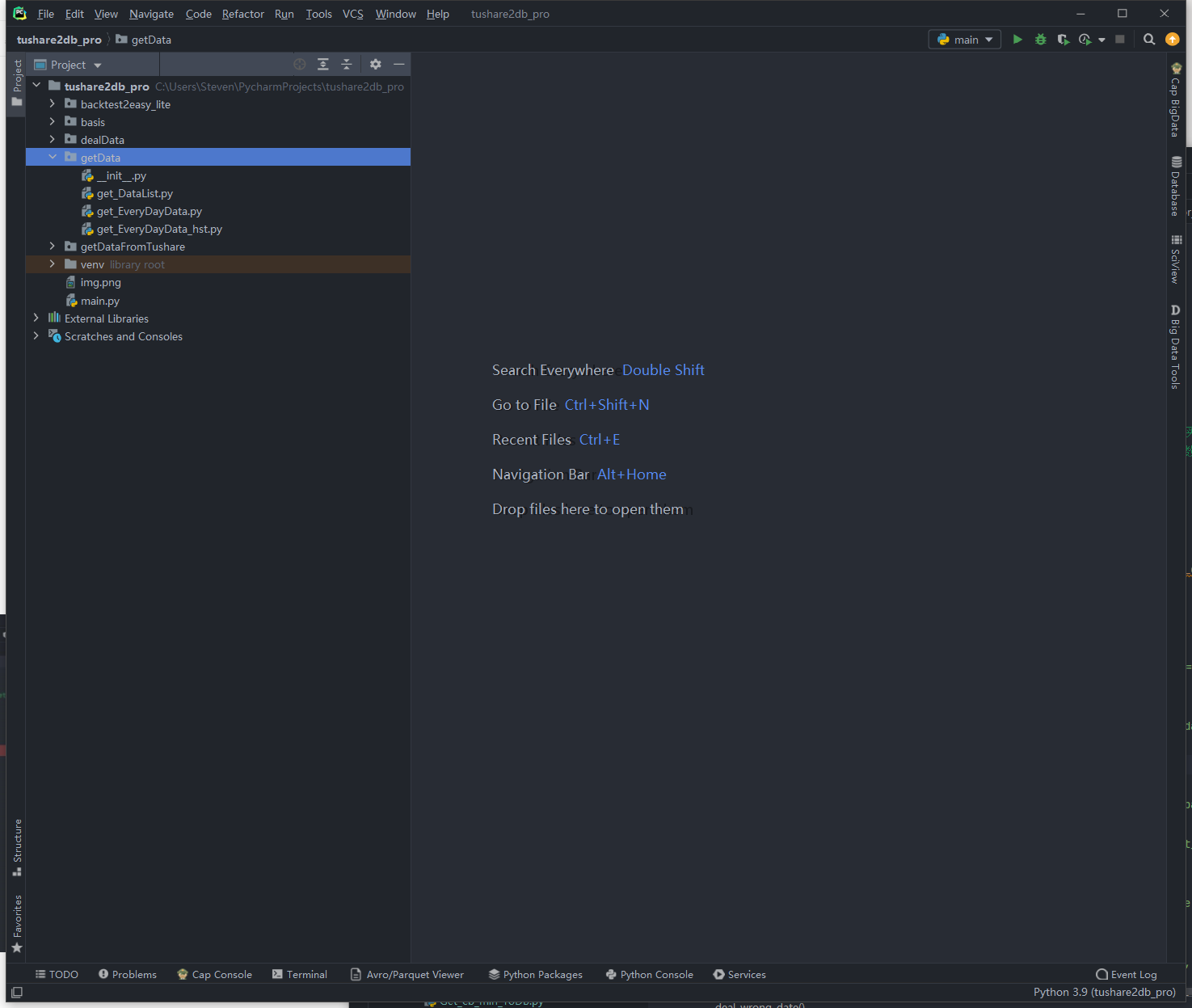Open Event Log button

[x=1127, y=974]
